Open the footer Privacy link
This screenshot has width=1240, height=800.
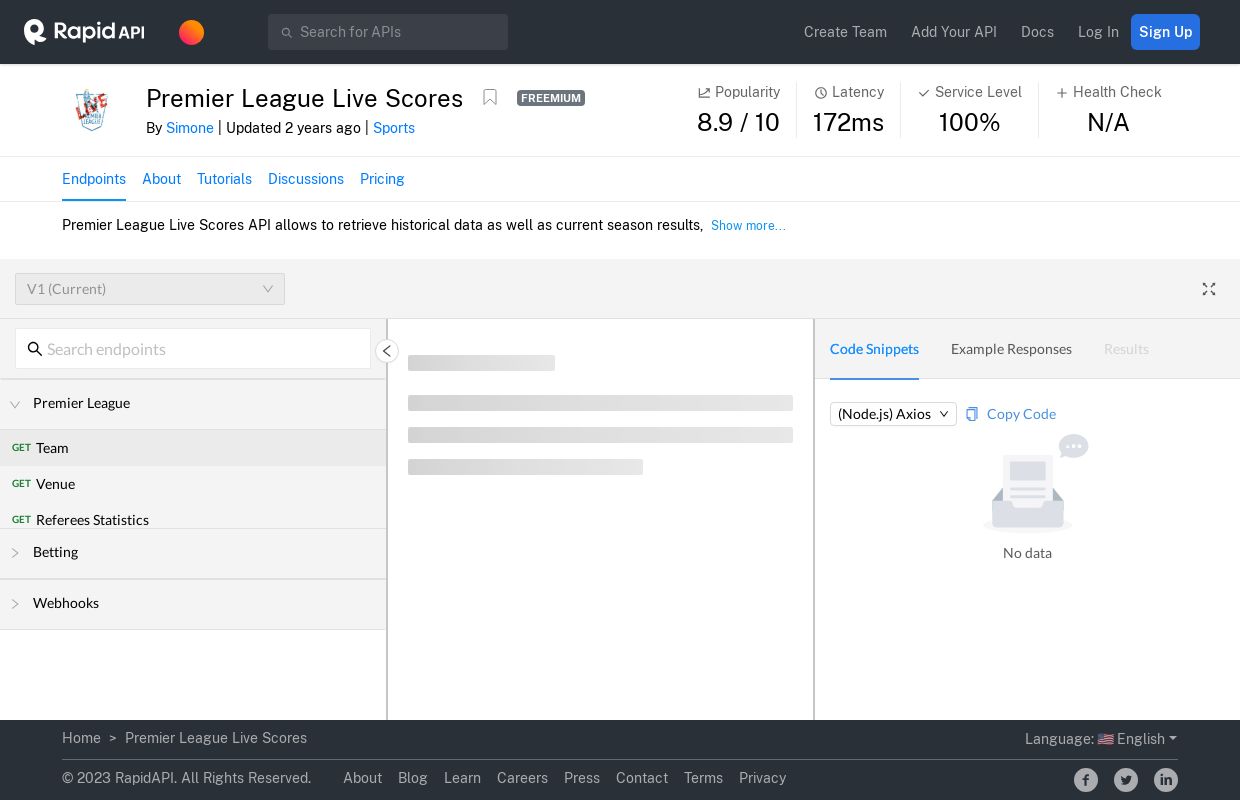click(x=762, y=778)
